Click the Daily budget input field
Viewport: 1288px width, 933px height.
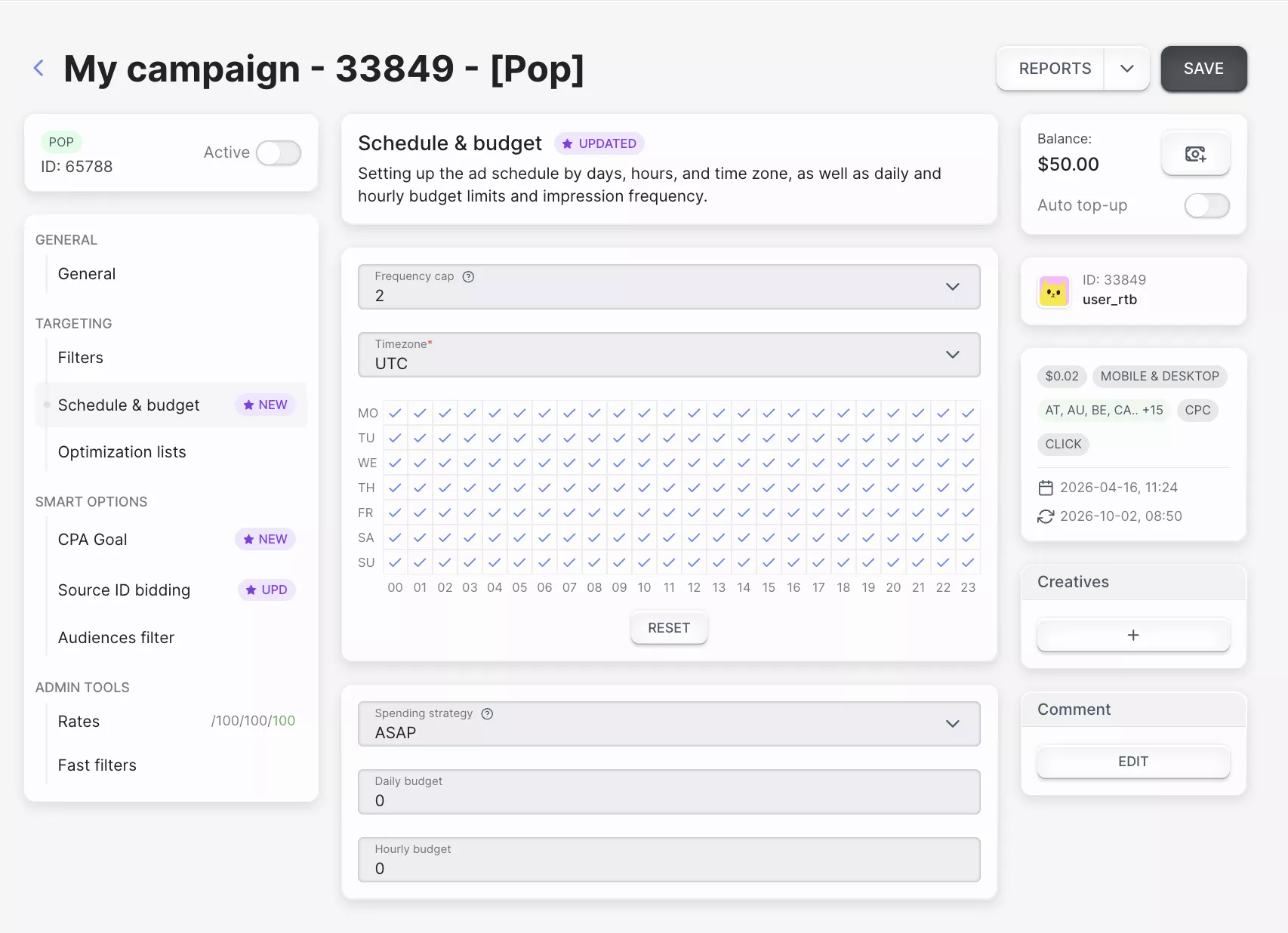pos(669,792)
